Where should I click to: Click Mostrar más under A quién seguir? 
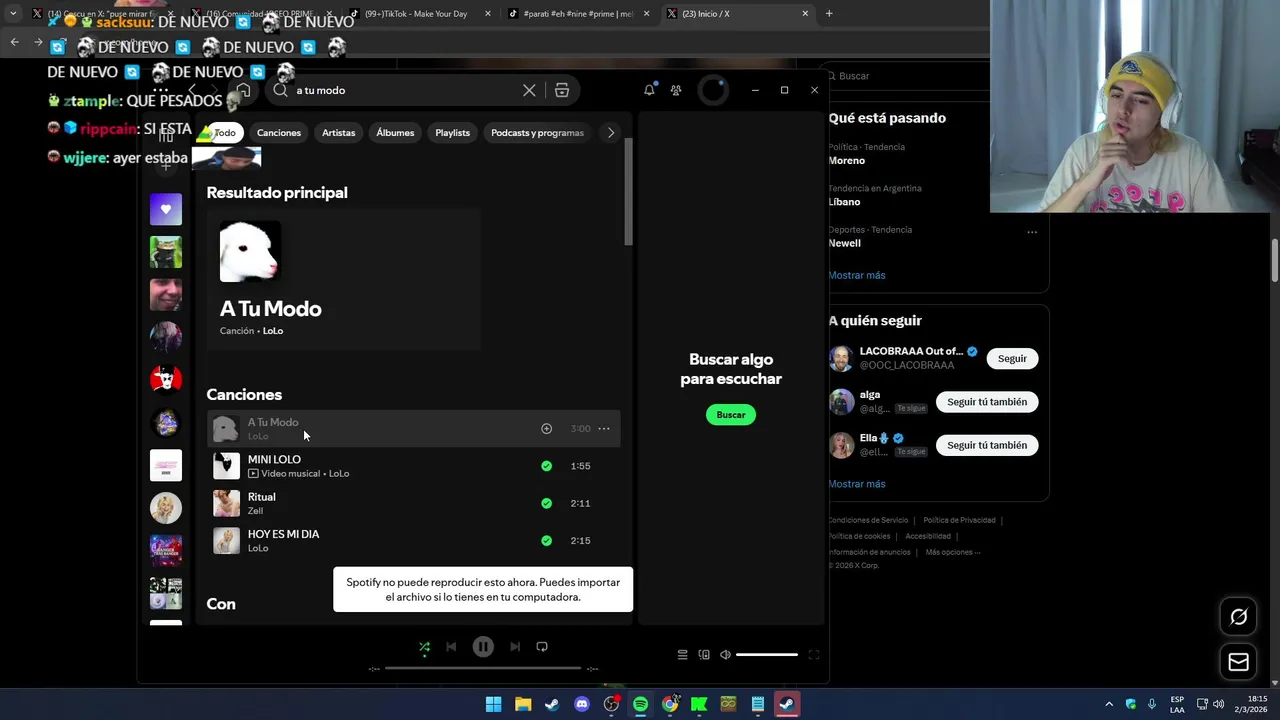857,484
